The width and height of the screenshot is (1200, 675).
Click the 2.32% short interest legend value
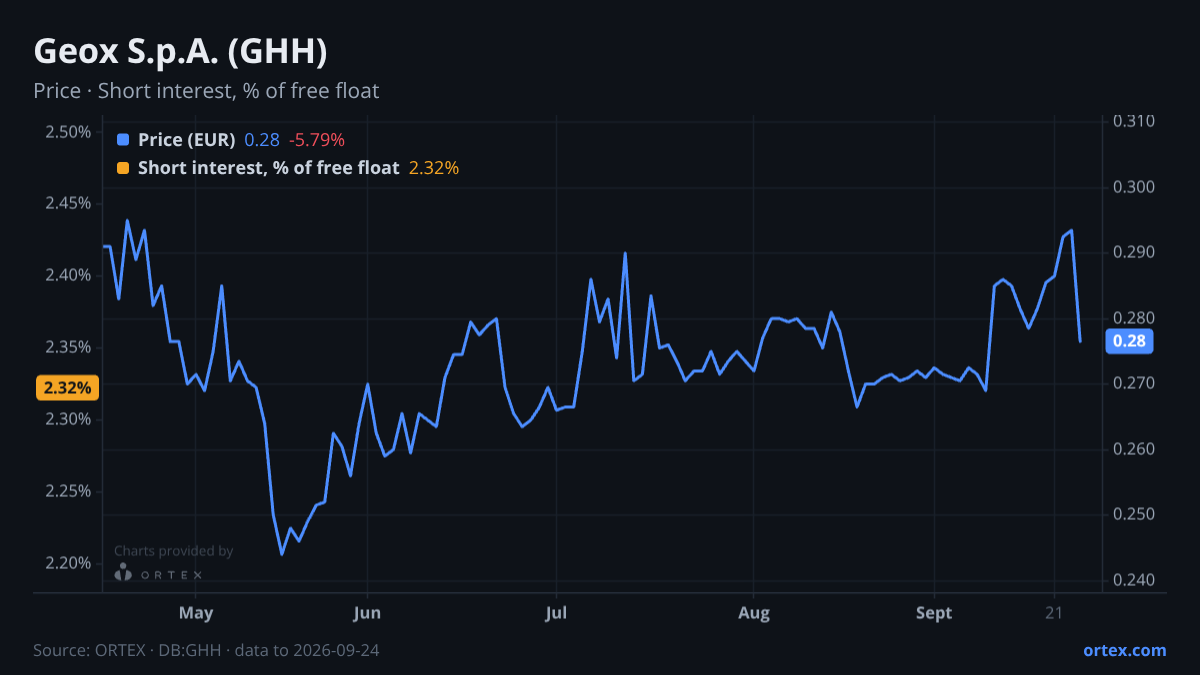(434, 168)
